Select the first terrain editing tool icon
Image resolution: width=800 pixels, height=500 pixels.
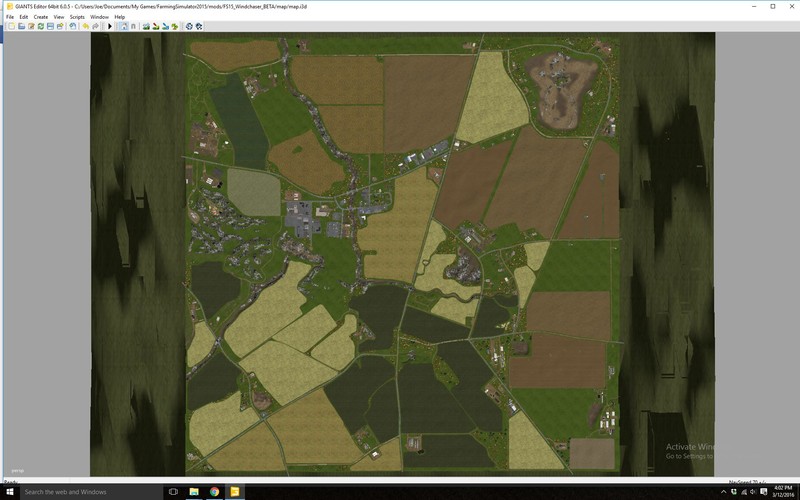coord(146,26)
